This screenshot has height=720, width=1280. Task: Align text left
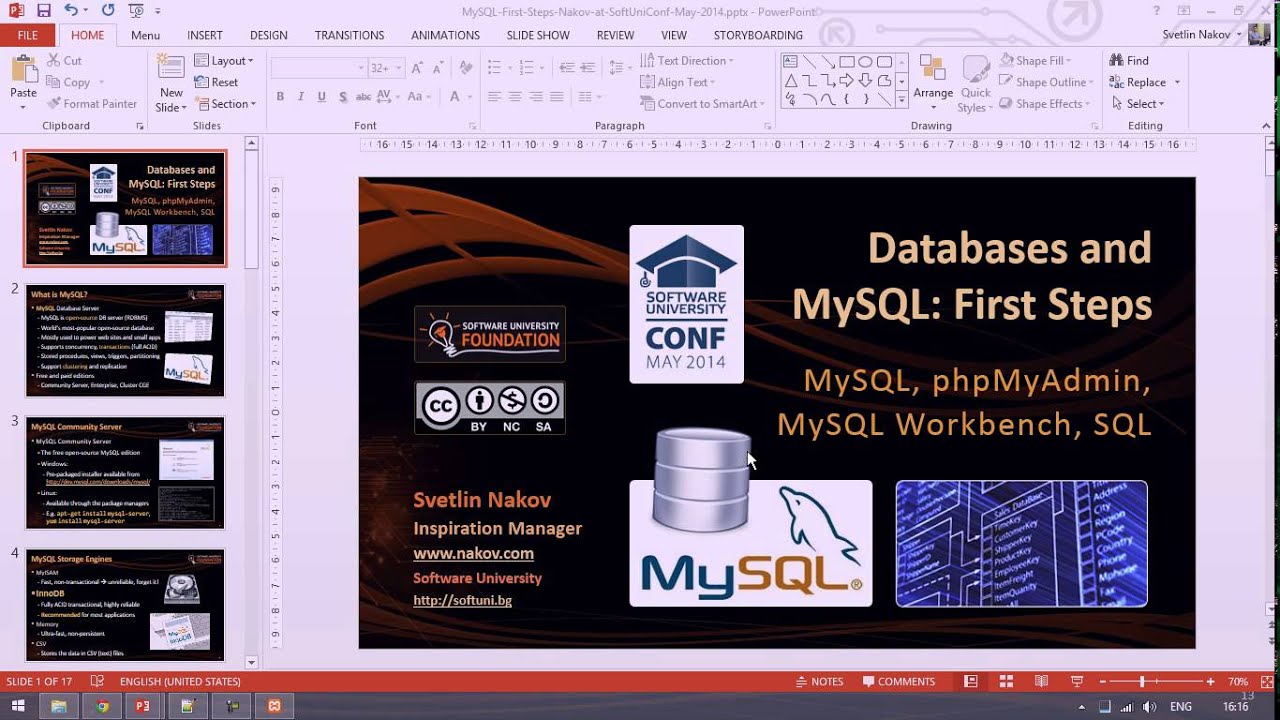(x=494, y=97)
